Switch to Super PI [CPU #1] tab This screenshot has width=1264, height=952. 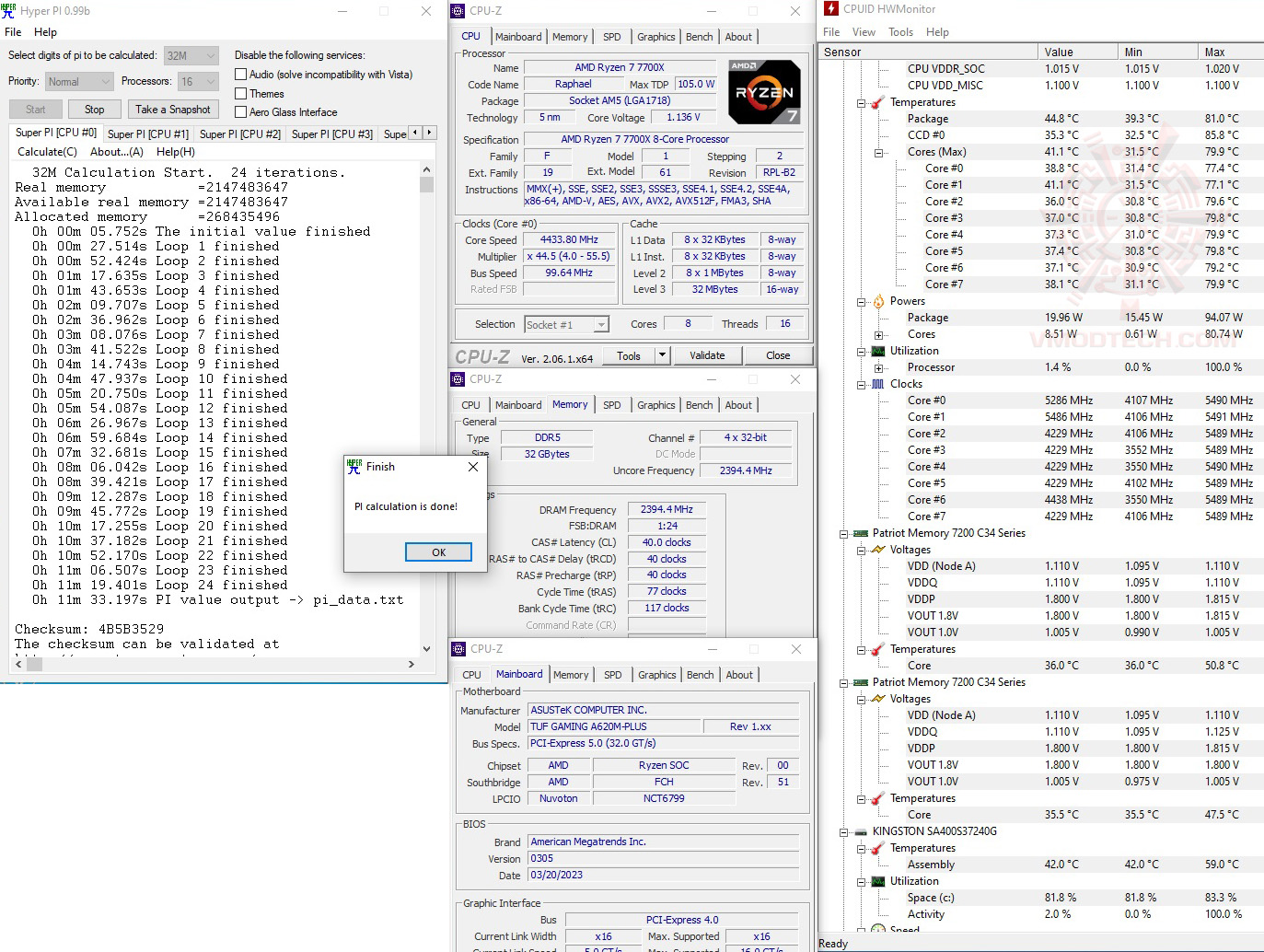click(x=148, y=134)
